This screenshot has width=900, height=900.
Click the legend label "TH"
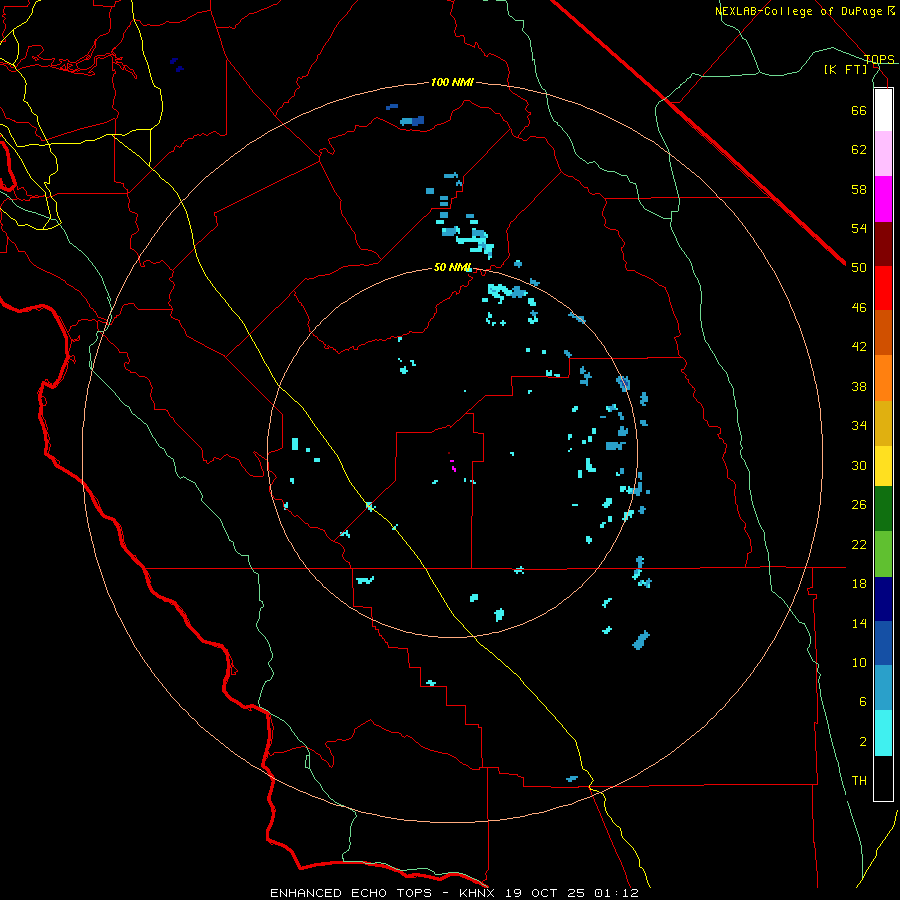pyautogui.click(x=859, y=781)
